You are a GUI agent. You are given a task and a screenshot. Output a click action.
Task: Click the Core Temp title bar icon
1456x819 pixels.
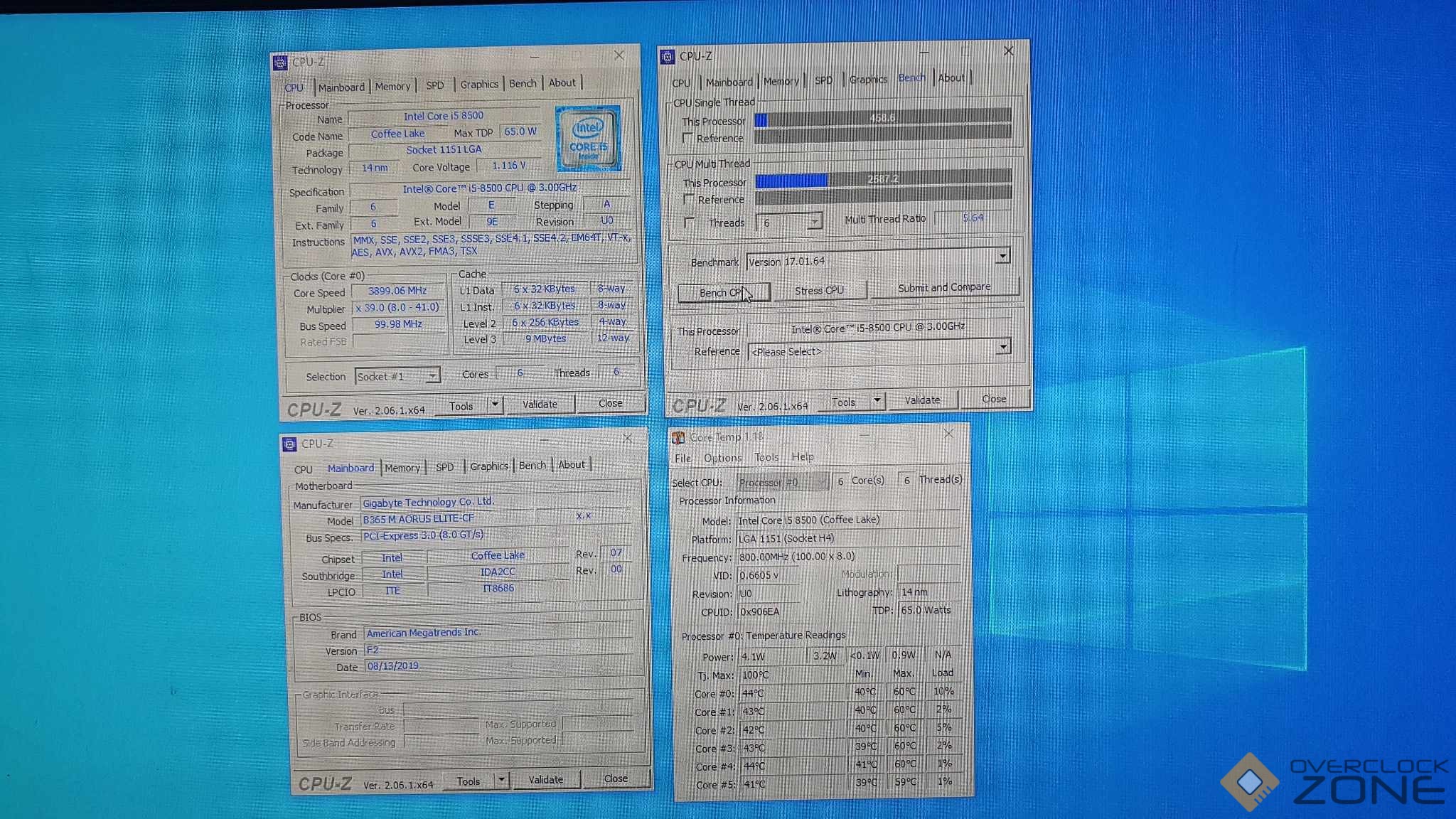(x=679, y=437)
